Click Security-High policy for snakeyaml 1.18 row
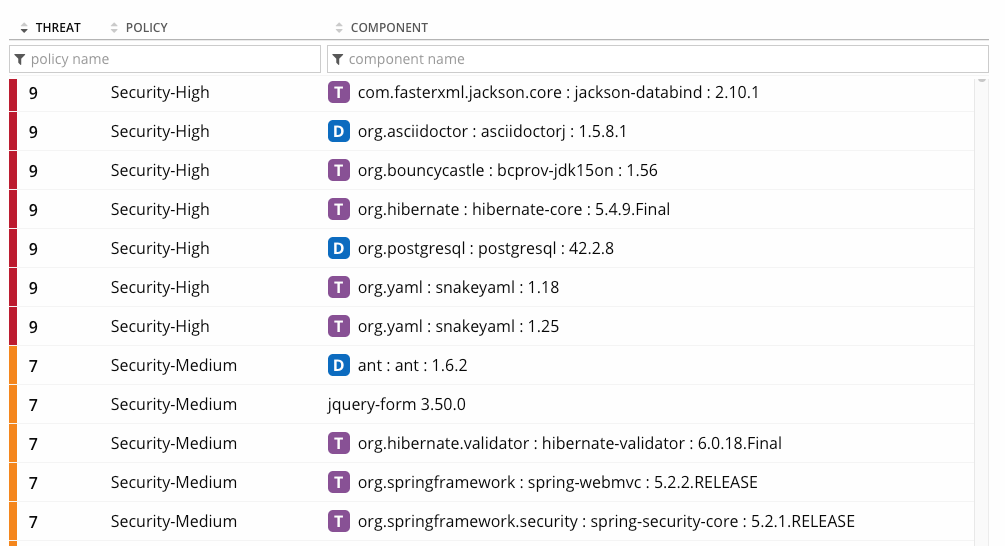This screenshot has width=1005, height=546. click(160, 288)
